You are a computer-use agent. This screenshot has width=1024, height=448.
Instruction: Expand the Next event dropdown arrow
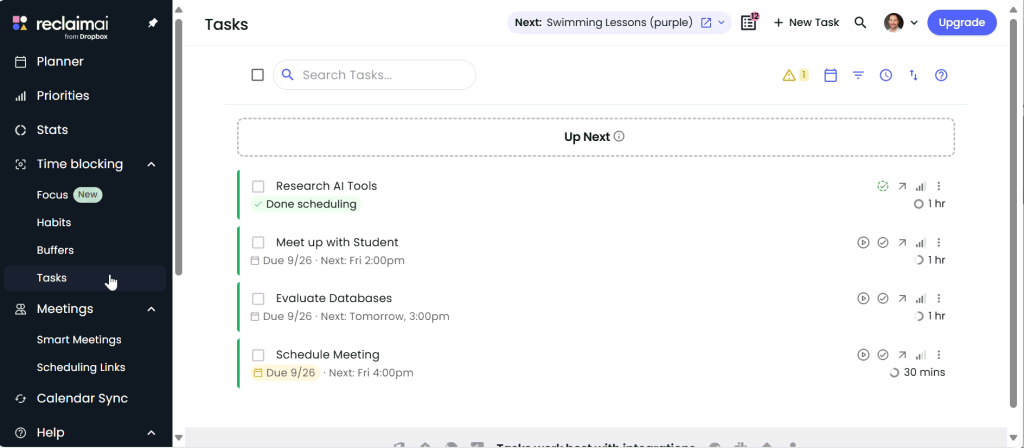(x=722, y=23)
